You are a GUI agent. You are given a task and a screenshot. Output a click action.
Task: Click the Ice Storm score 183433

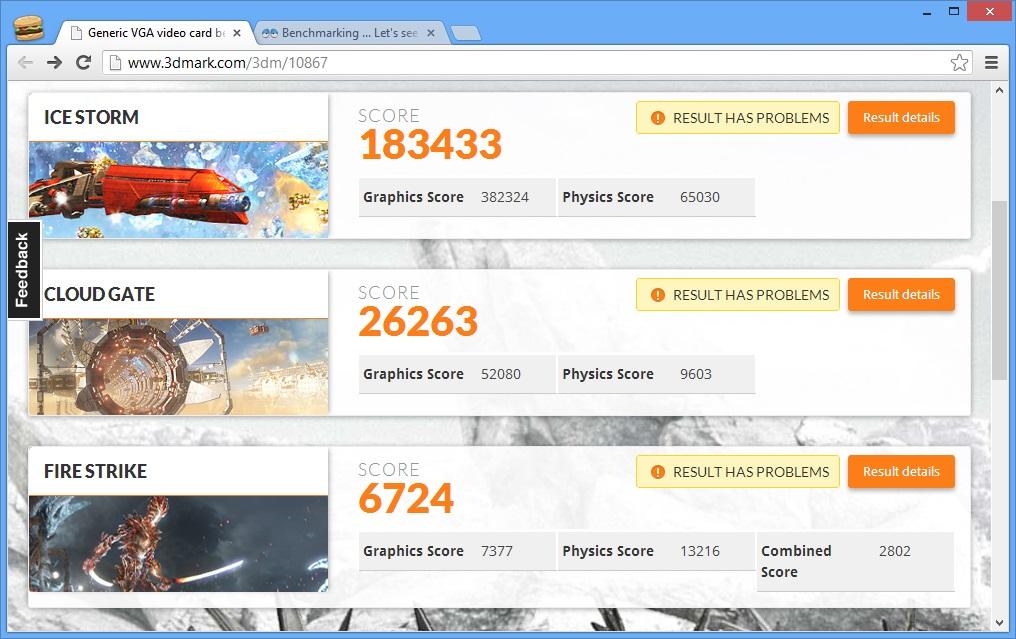[x=430, y=144]
